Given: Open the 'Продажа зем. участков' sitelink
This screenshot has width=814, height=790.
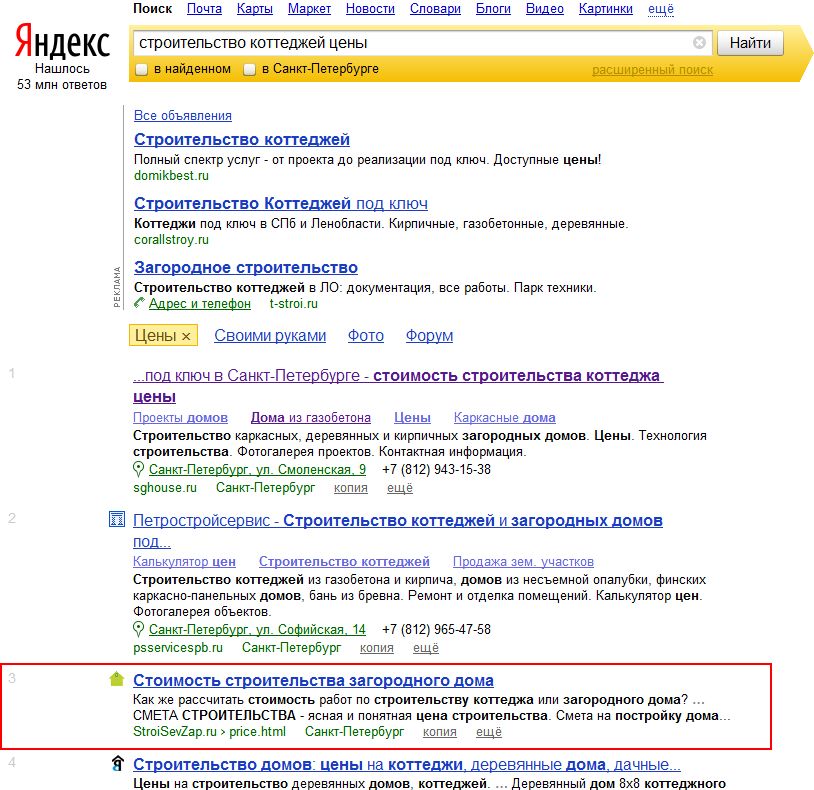Looking at the screenshot, I should point(523,561).
